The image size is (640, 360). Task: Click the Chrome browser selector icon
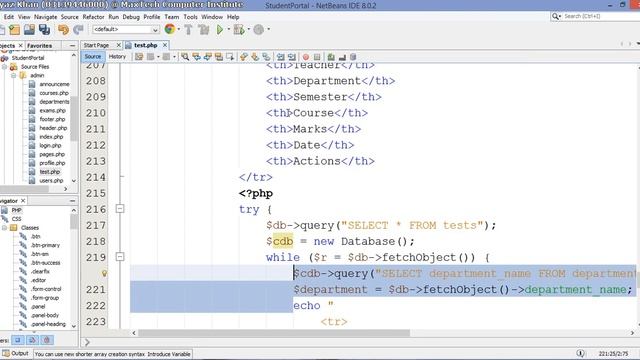click(169, 29)
